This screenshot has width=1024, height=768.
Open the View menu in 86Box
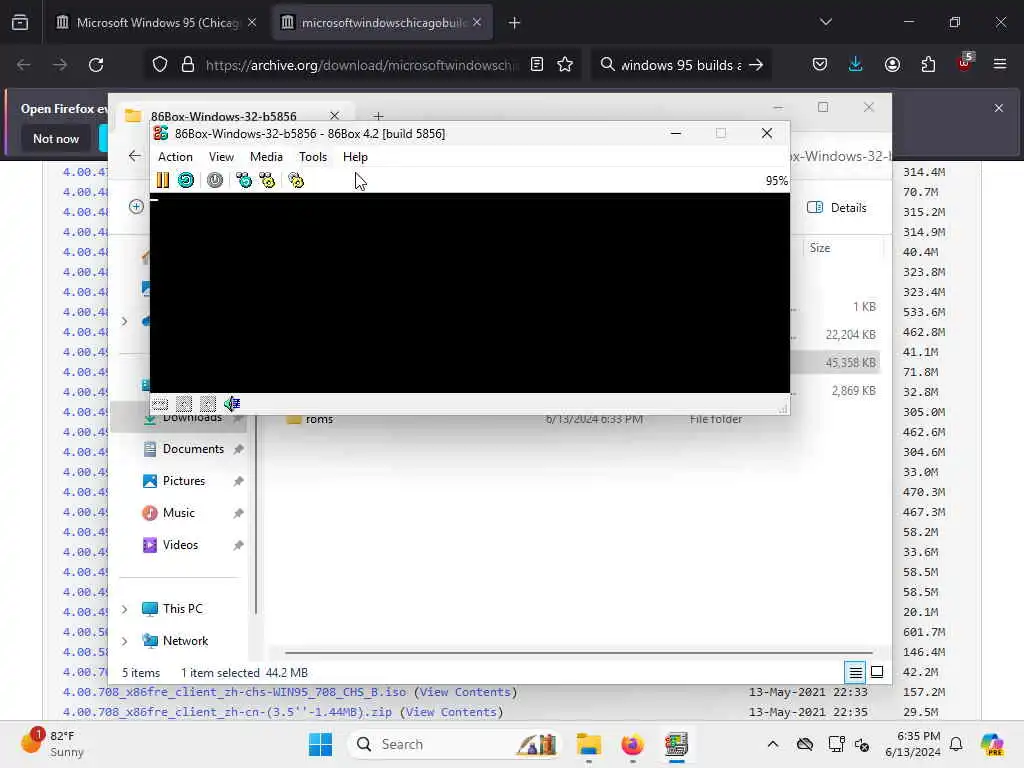pos(221,157)
